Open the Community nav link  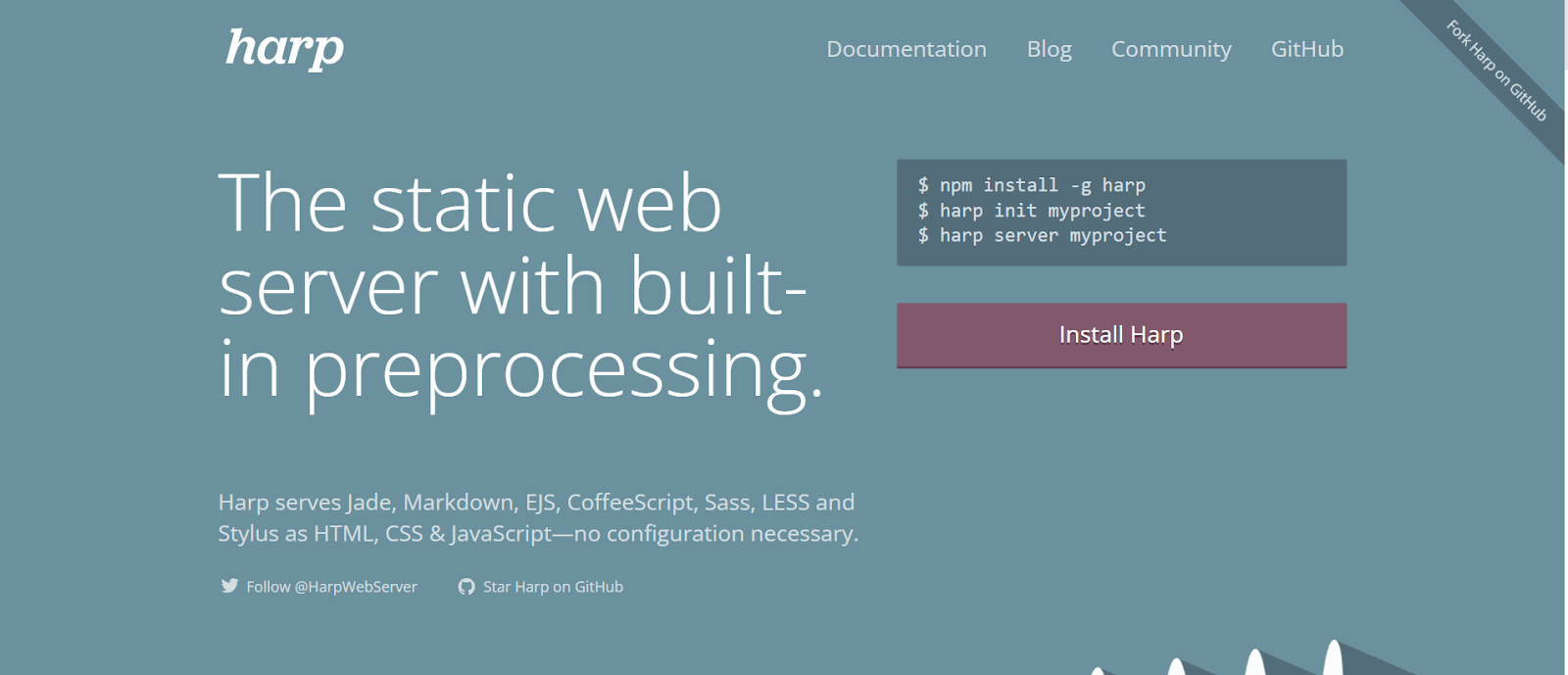(x=1171, y=49)
